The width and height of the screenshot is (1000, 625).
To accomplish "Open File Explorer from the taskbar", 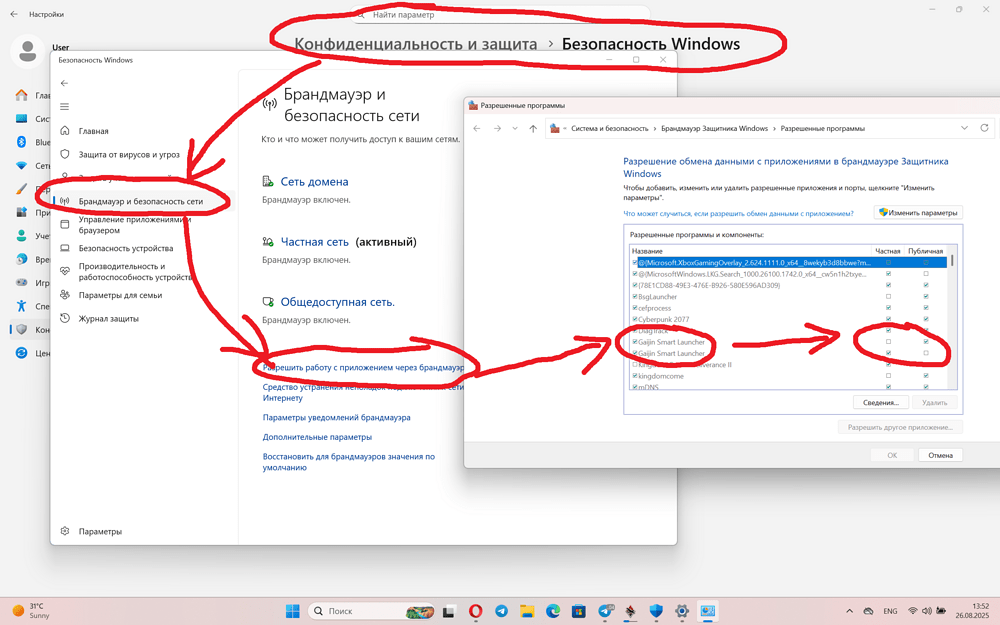I will tap(527, 611).
